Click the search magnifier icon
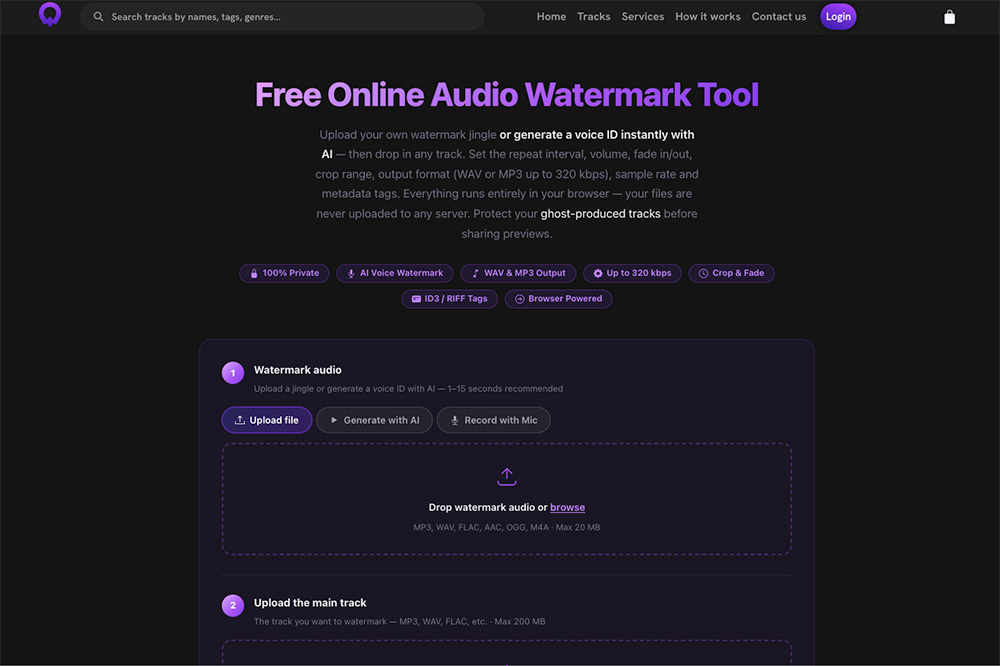 98,16
